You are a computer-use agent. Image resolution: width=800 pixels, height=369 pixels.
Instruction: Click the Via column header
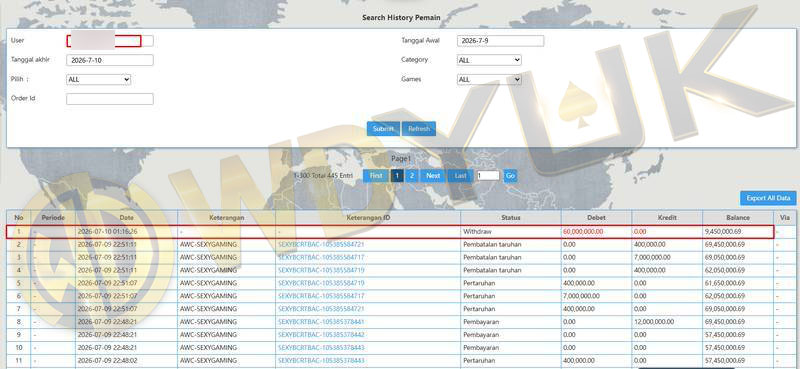[784, 217]
